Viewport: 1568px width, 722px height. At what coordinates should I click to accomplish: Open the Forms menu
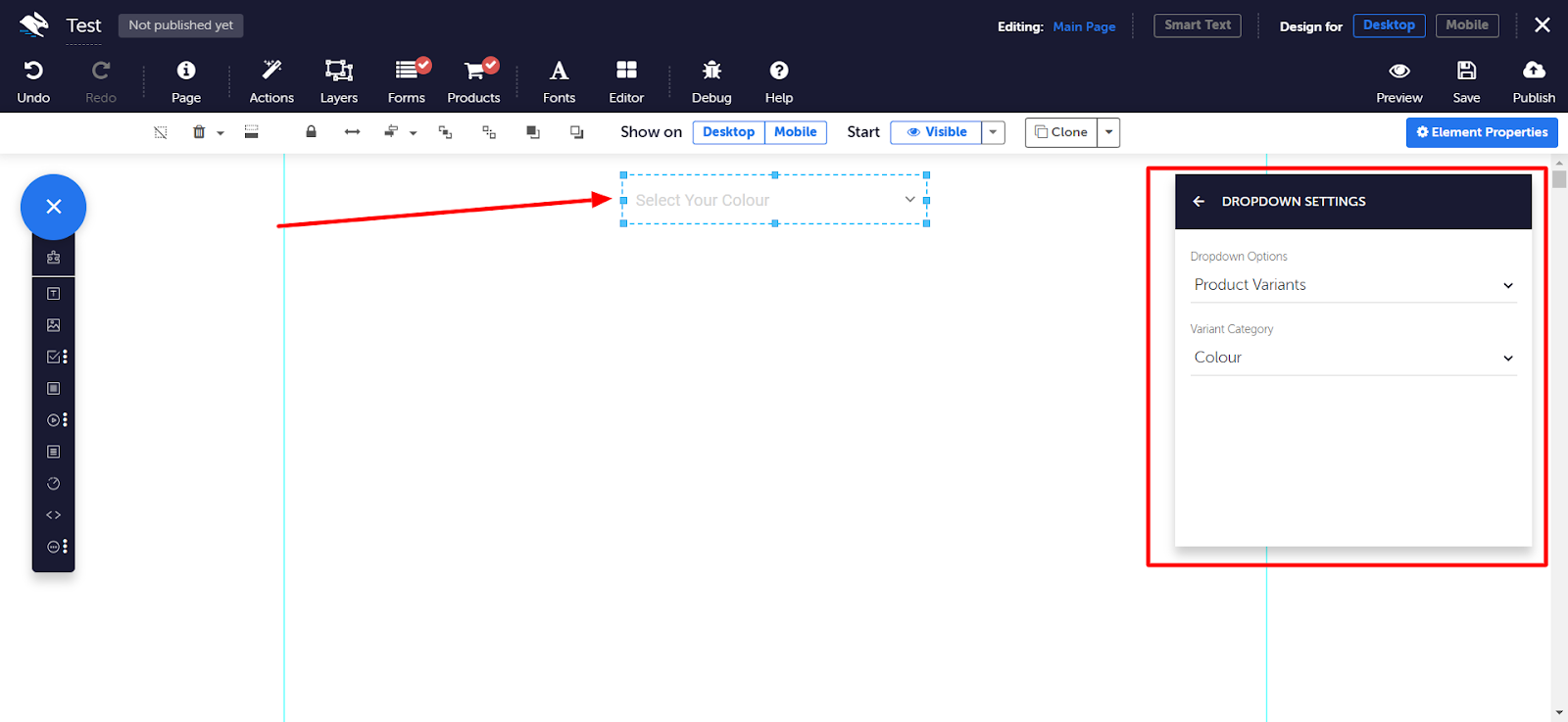click(x=407, y=81)
